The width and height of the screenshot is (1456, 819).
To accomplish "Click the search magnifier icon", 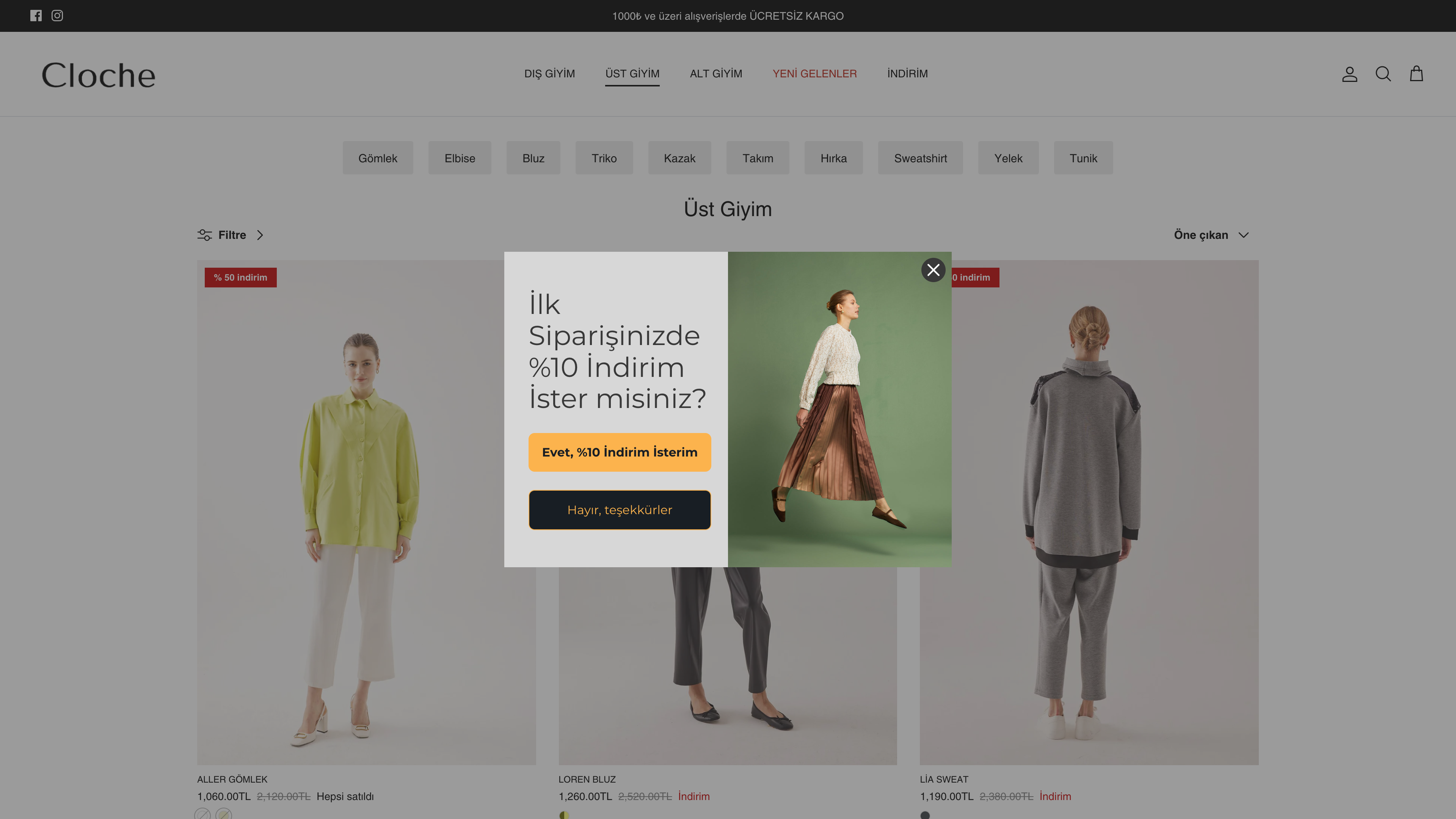I will (1382, 74).
